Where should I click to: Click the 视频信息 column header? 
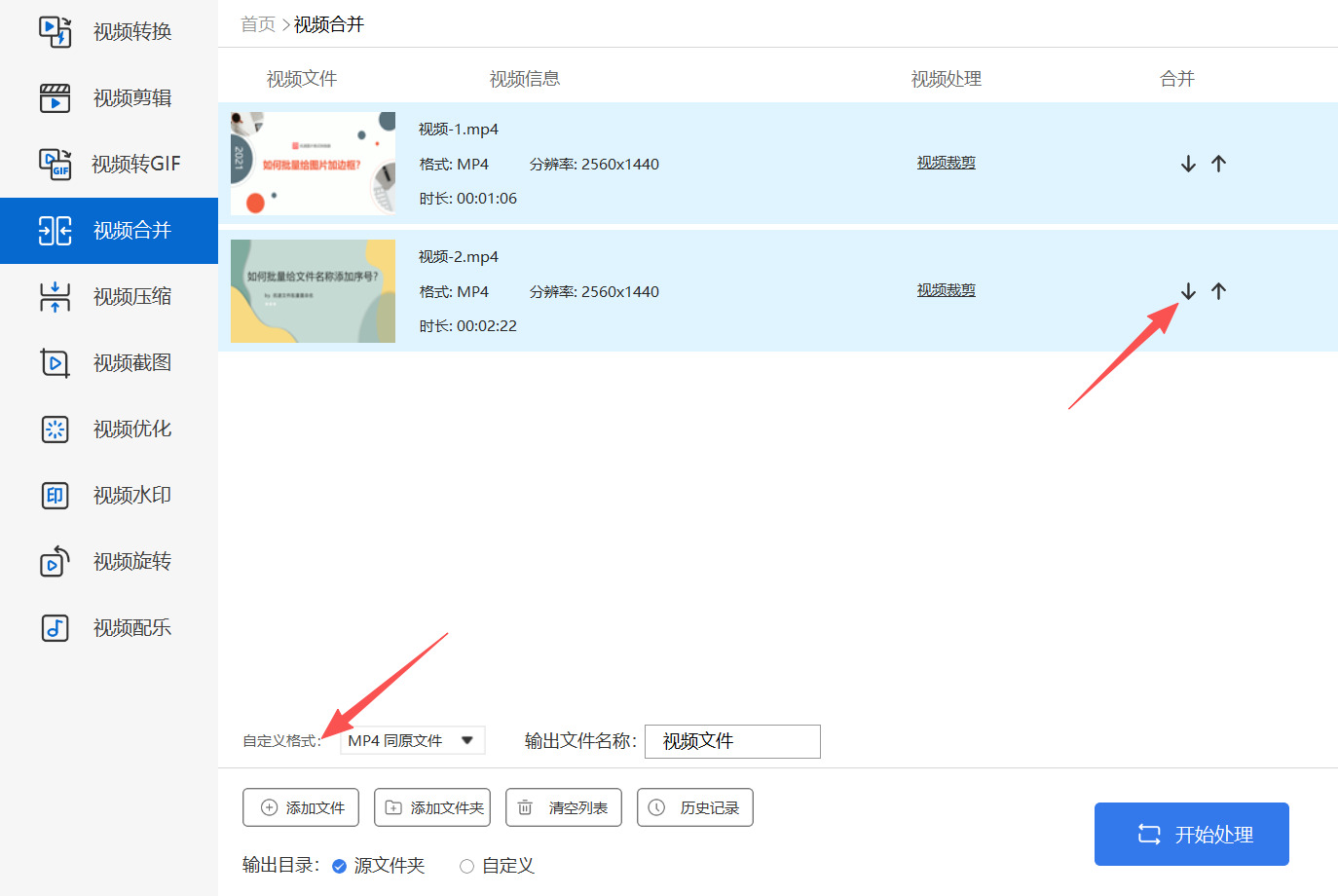click(x=525, y=79)
